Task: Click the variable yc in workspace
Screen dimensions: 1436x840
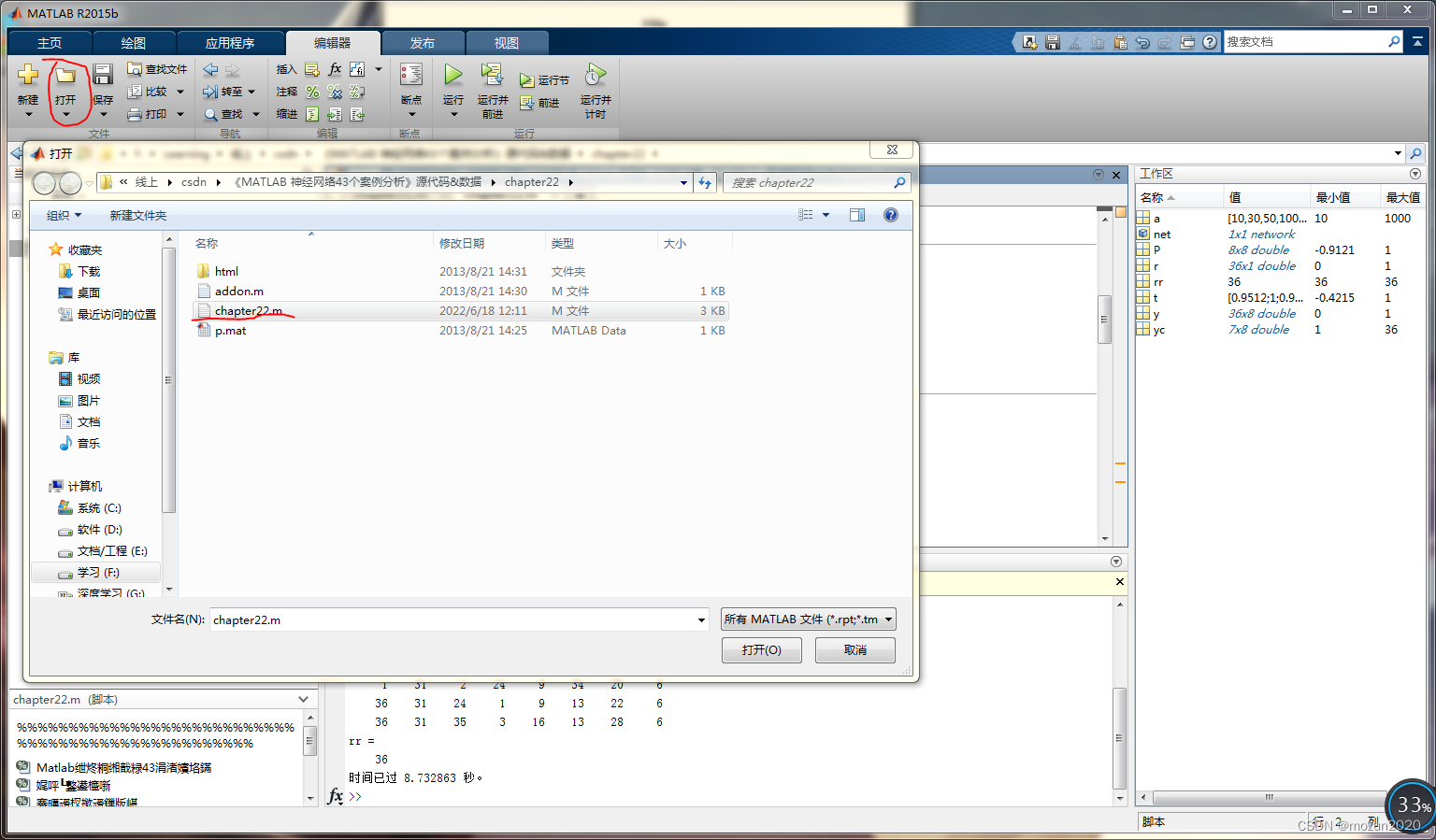Action: pos(1158,330)
